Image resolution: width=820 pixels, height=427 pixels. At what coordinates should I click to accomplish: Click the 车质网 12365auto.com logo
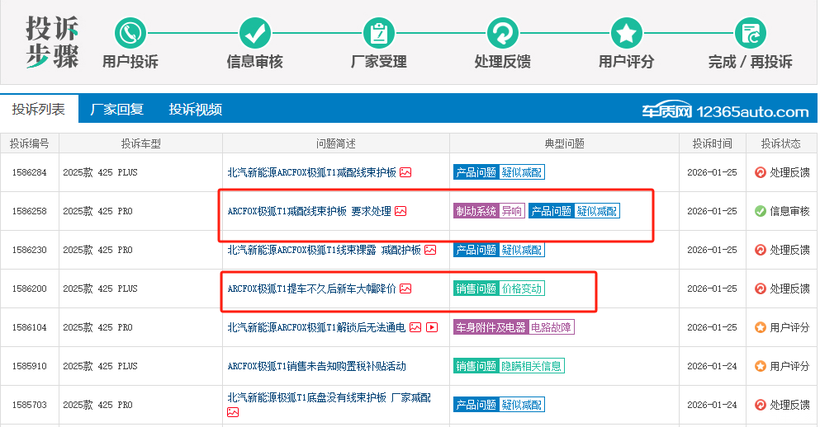725,111
